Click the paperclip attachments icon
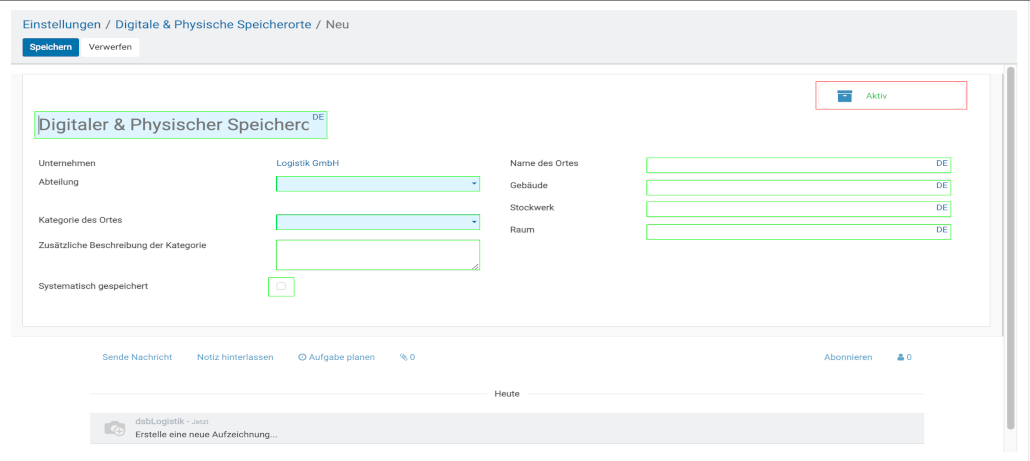The height and width of the screenshot is (461, 1030). coord(404,357)
